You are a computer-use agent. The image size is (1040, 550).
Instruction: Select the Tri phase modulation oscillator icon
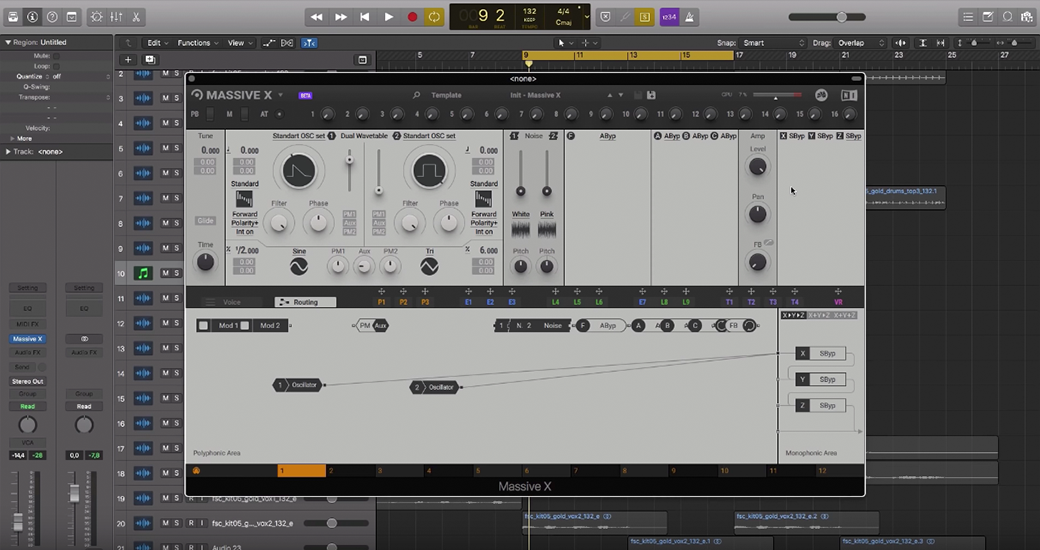point(429,267)
